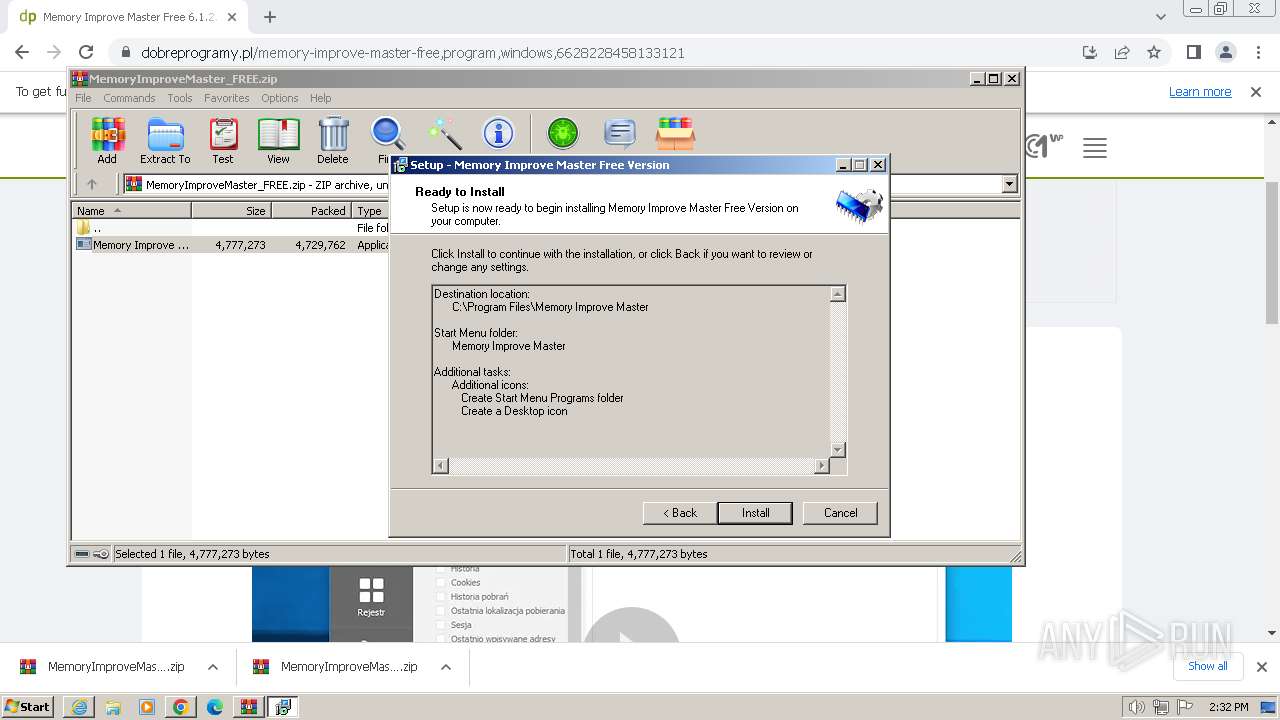Click the Comment speech bubble icon
Screen dimensions: 1280x720
pyautogui.click(x=620, y=133)
